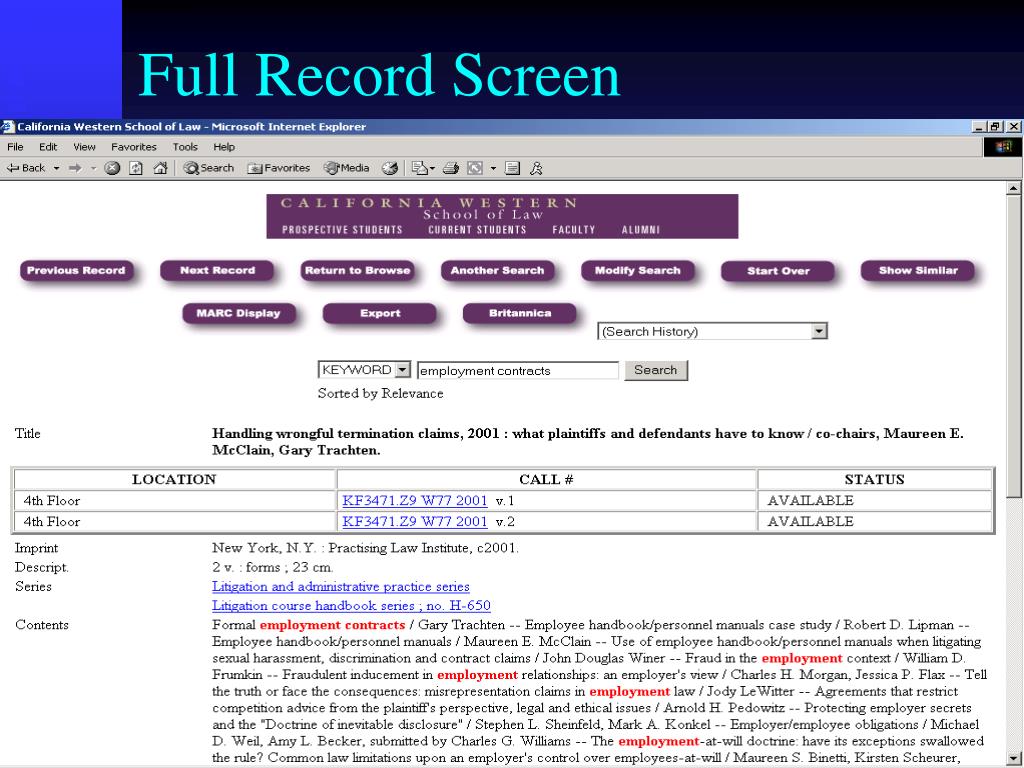
Task: Click the Discuss toolbar icon
Action: coord(513,168)
